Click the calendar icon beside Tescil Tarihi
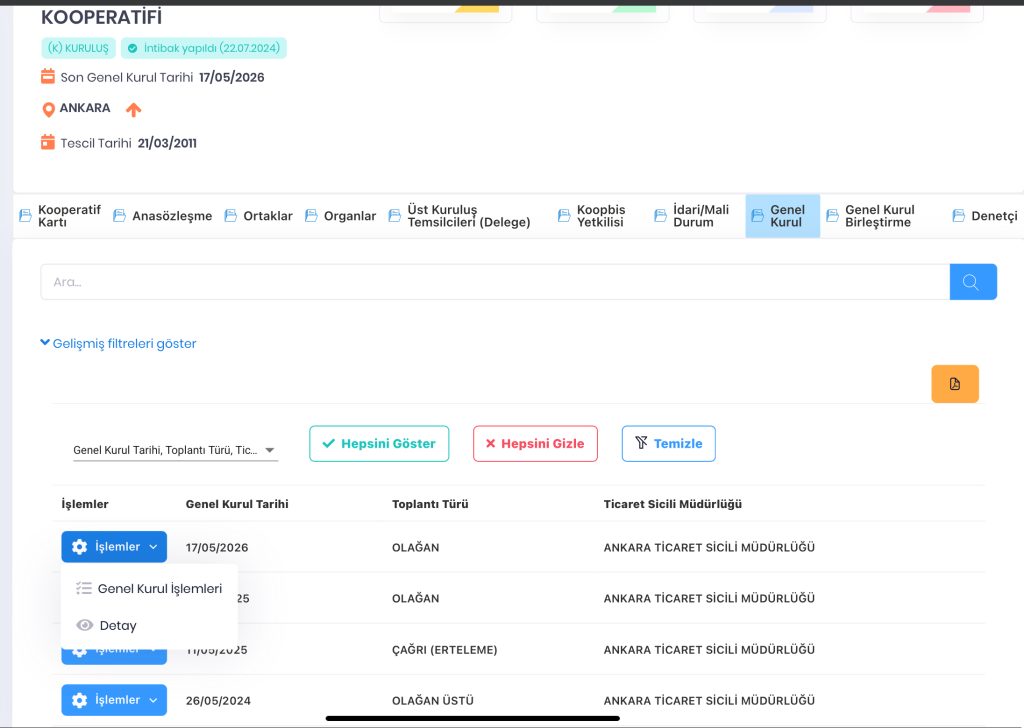The image size is (1024, 728). point(48,142)
